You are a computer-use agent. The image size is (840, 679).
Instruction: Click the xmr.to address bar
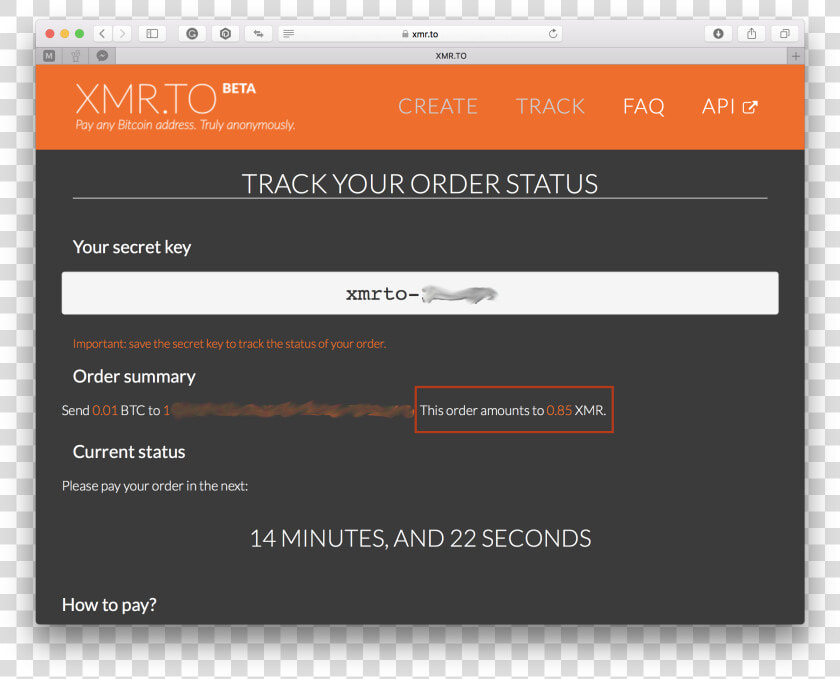(420, 34)
